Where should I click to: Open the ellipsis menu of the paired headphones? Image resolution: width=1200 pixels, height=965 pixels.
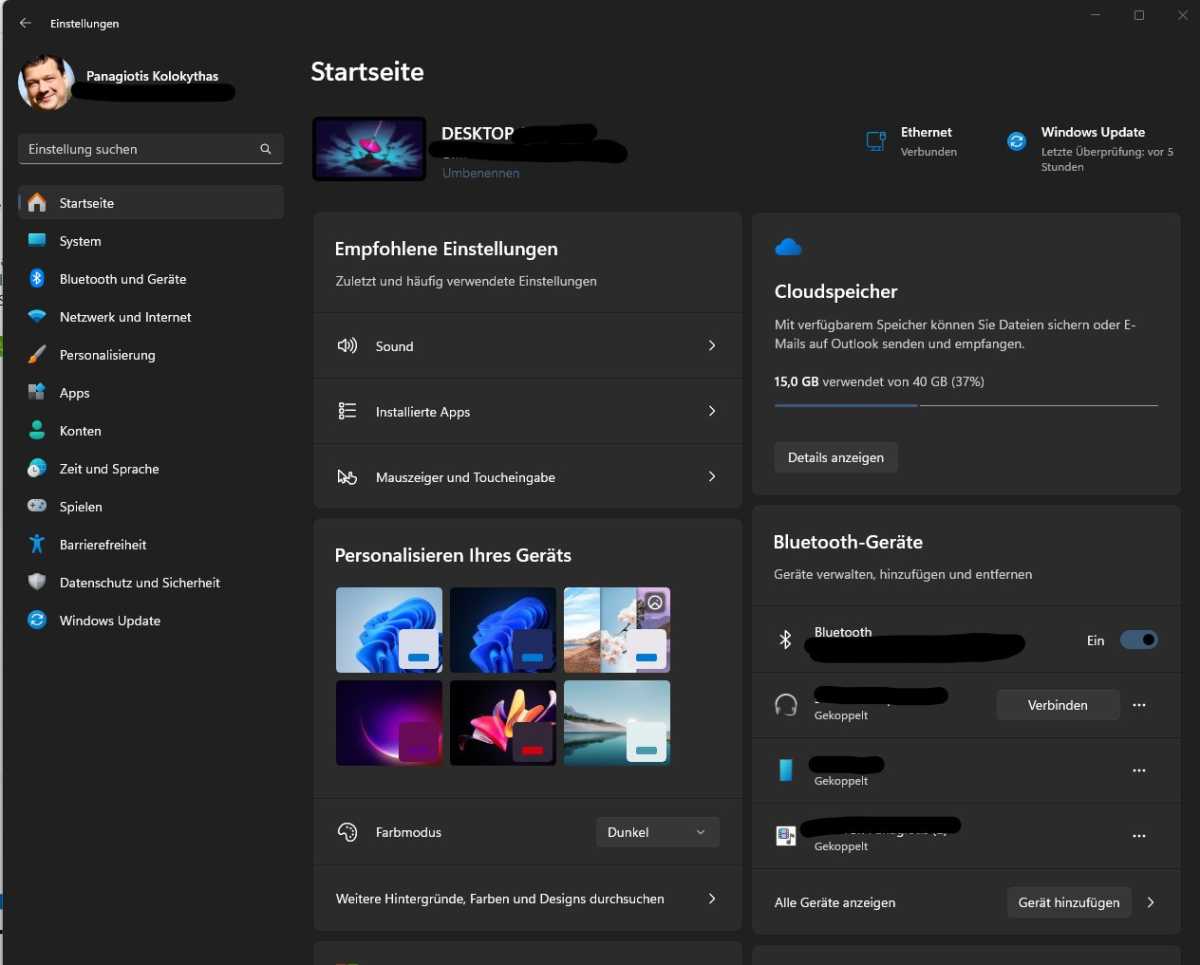pos(1139,704)
